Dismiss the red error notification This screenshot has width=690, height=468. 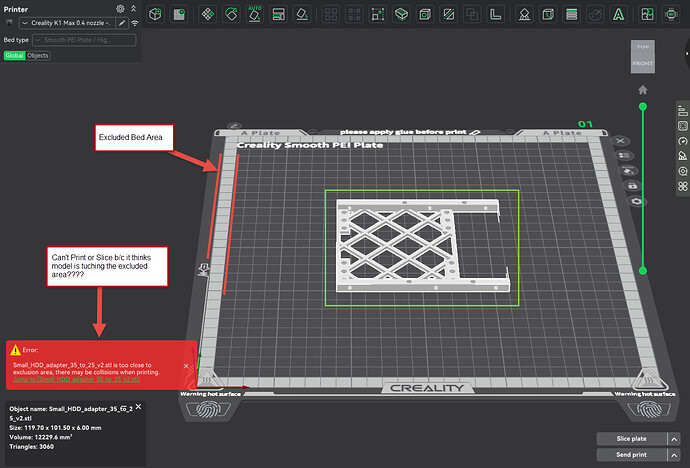click(186, 366)
